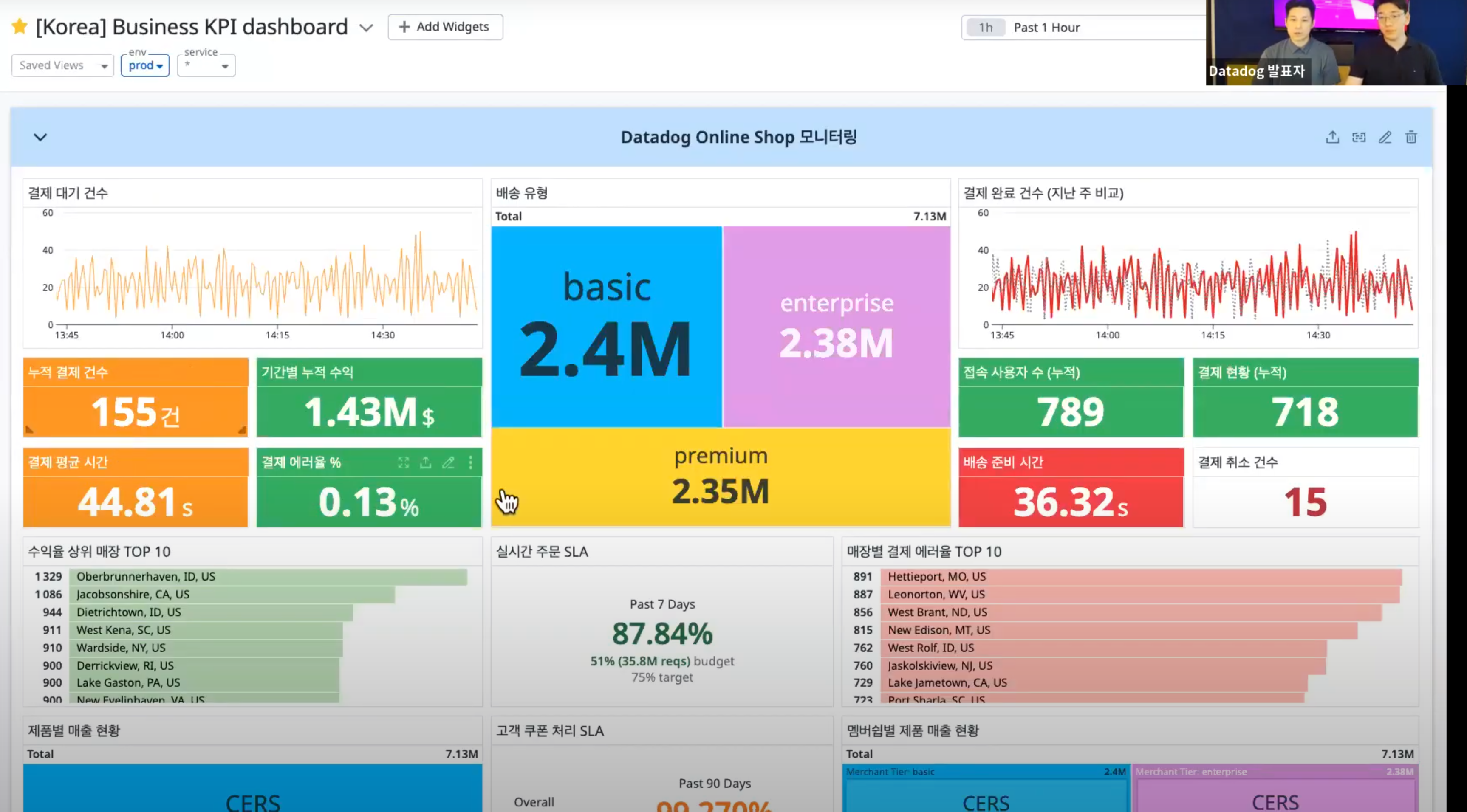Click the 결제 취소 건수 15 widget
The image size is (1467, 812).
click(1305, 488)
